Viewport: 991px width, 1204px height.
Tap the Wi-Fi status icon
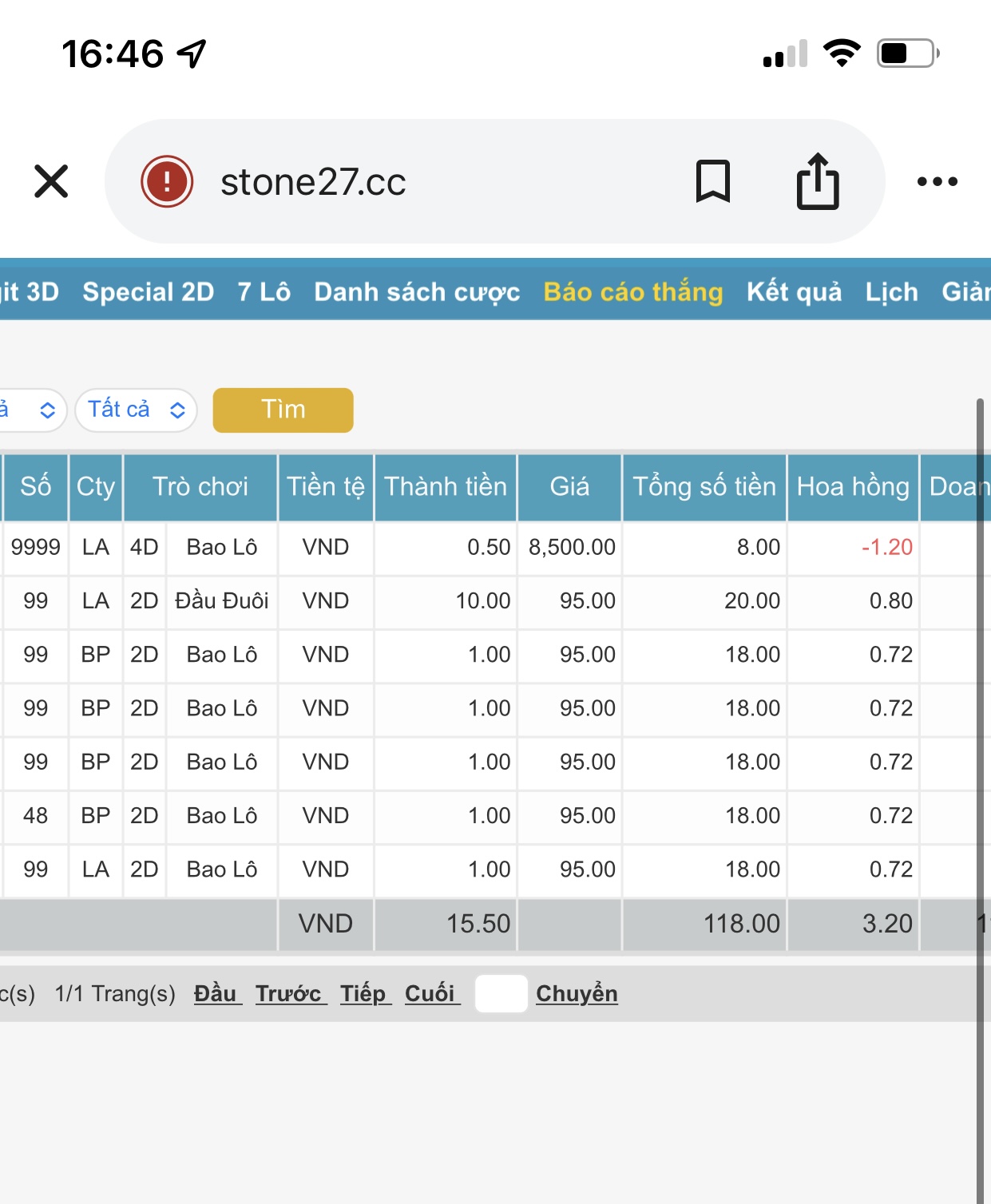tap(842, 53)
